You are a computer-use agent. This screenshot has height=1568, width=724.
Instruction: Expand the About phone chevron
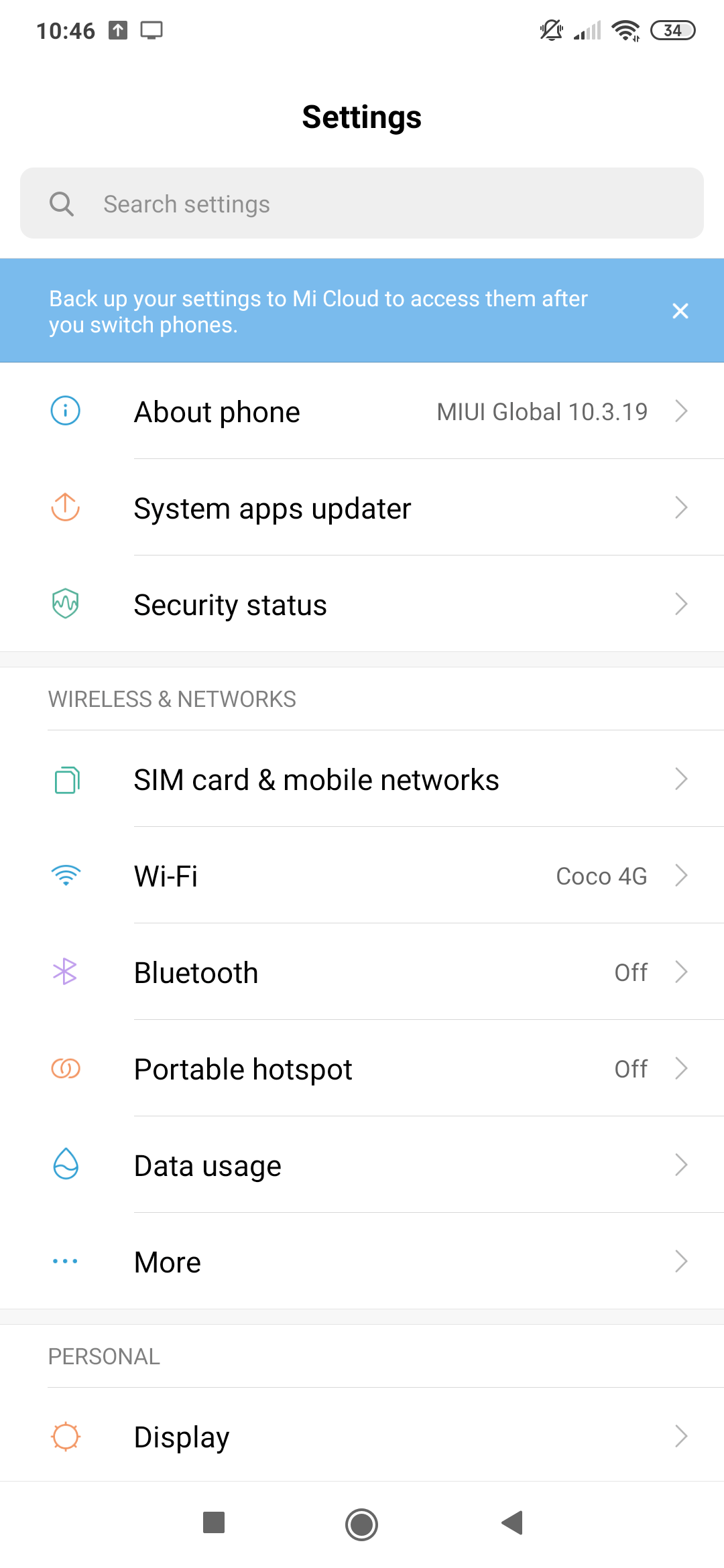point(681,411)
